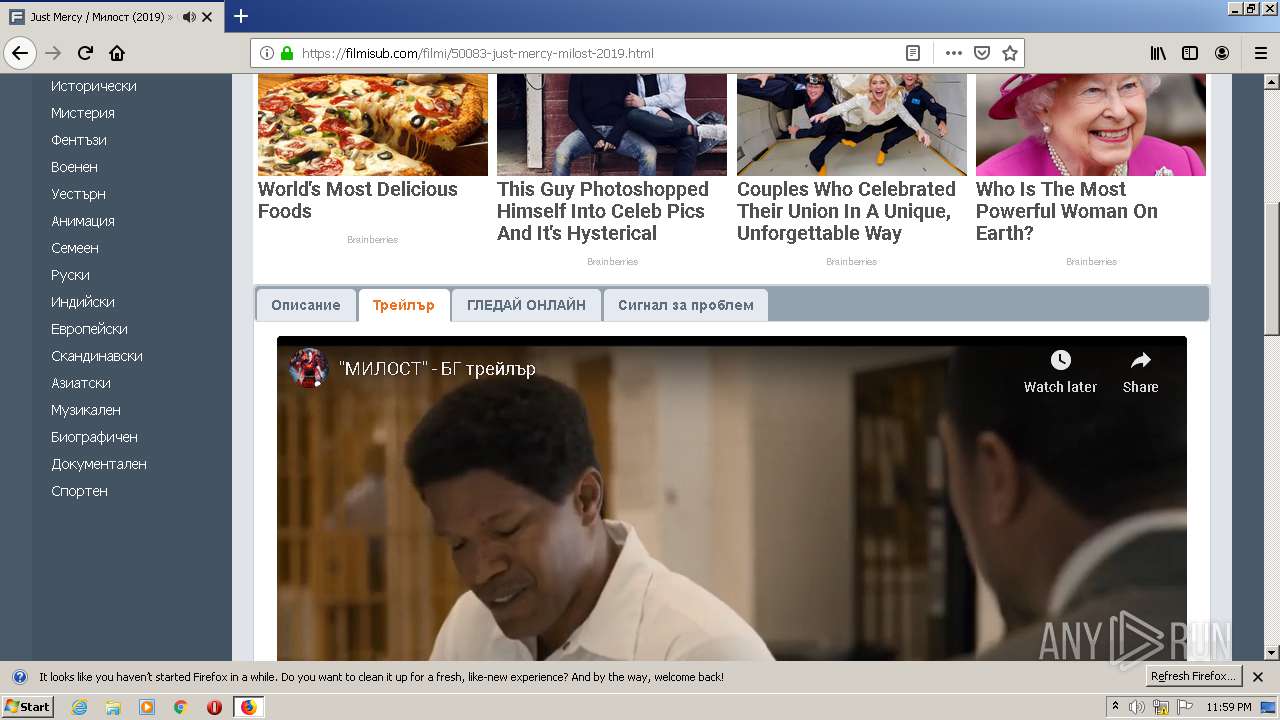This screenshot has width=1280, height=720.
Task: Select the Руски category
Action: tap(70, 275)
